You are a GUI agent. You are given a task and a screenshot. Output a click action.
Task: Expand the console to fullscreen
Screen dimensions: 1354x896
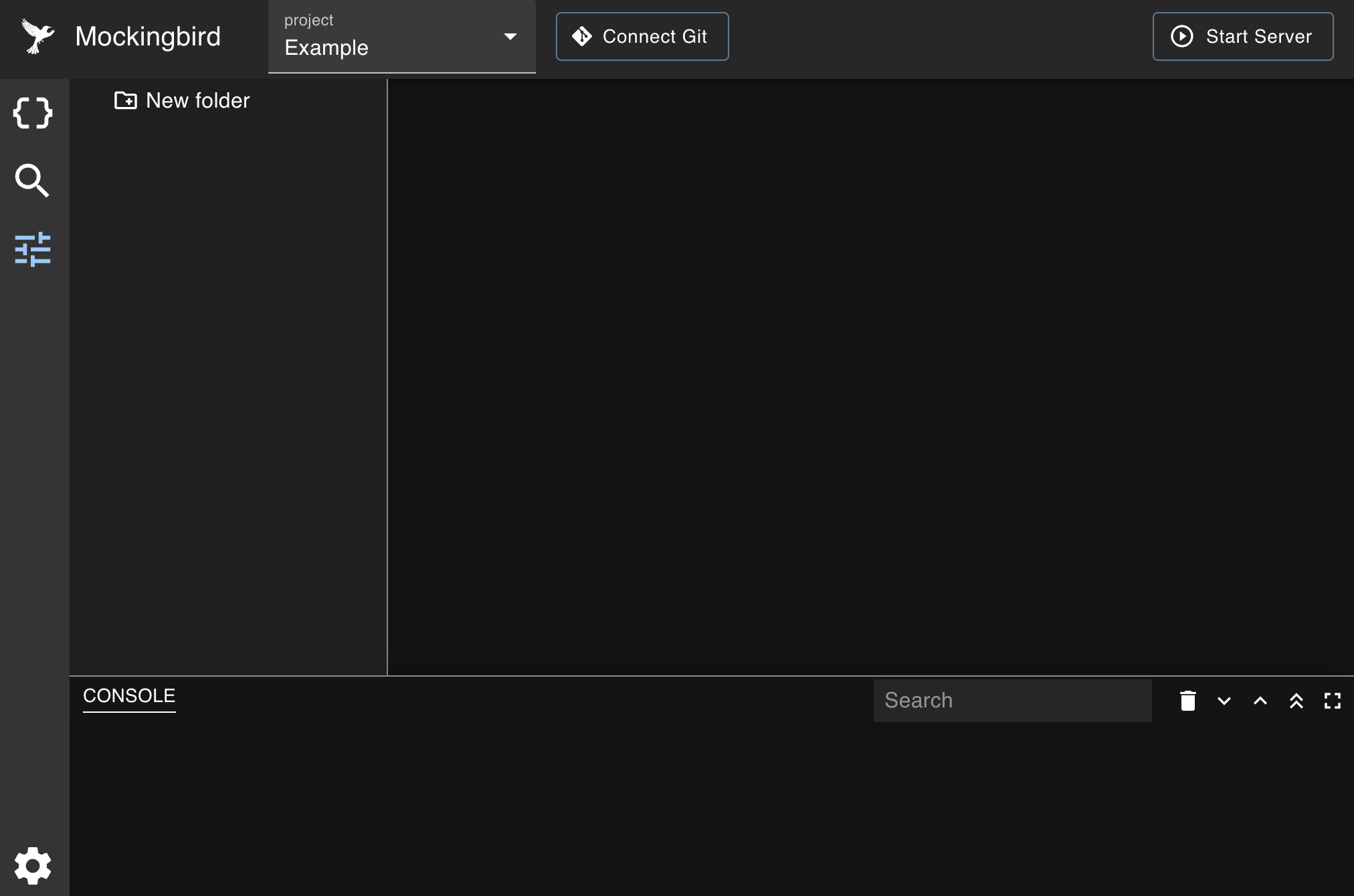[x=1333, y=701]
